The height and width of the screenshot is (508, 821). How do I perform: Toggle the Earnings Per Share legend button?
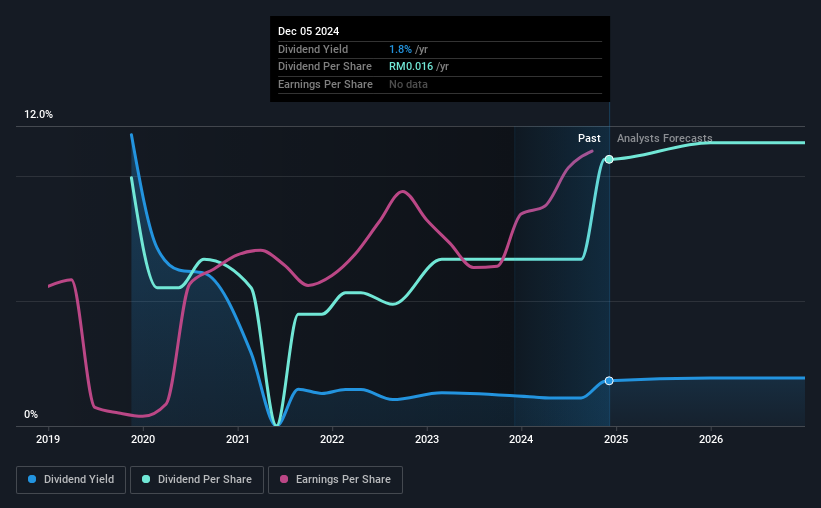point(335,480)
